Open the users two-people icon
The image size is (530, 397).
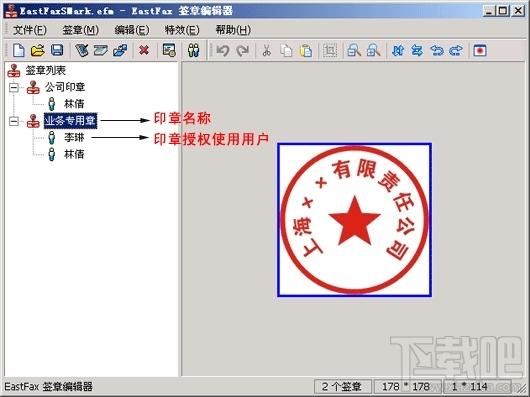pos(193,51)
